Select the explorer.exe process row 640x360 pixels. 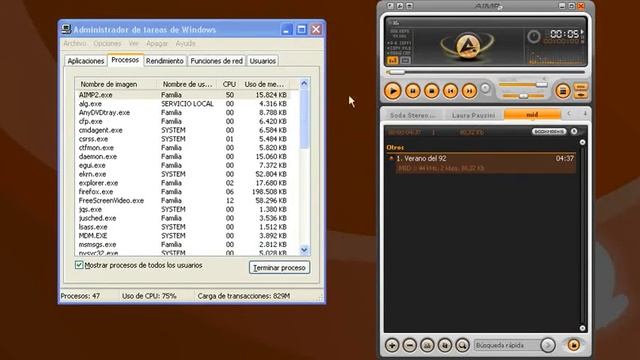(183, 183)
